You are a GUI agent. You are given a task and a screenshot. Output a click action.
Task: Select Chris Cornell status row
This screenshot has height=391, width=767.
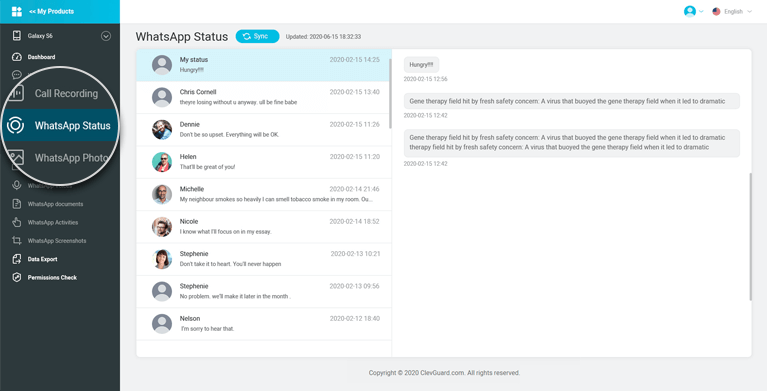[263, 97]
